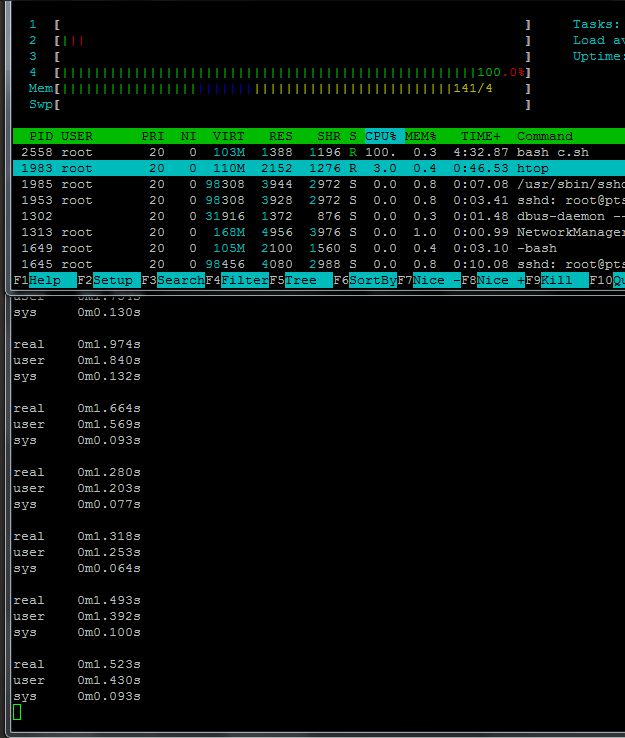Click the Mem usage meter bar
This screenshot has width=625, height=738.
(x=292, y=88)
